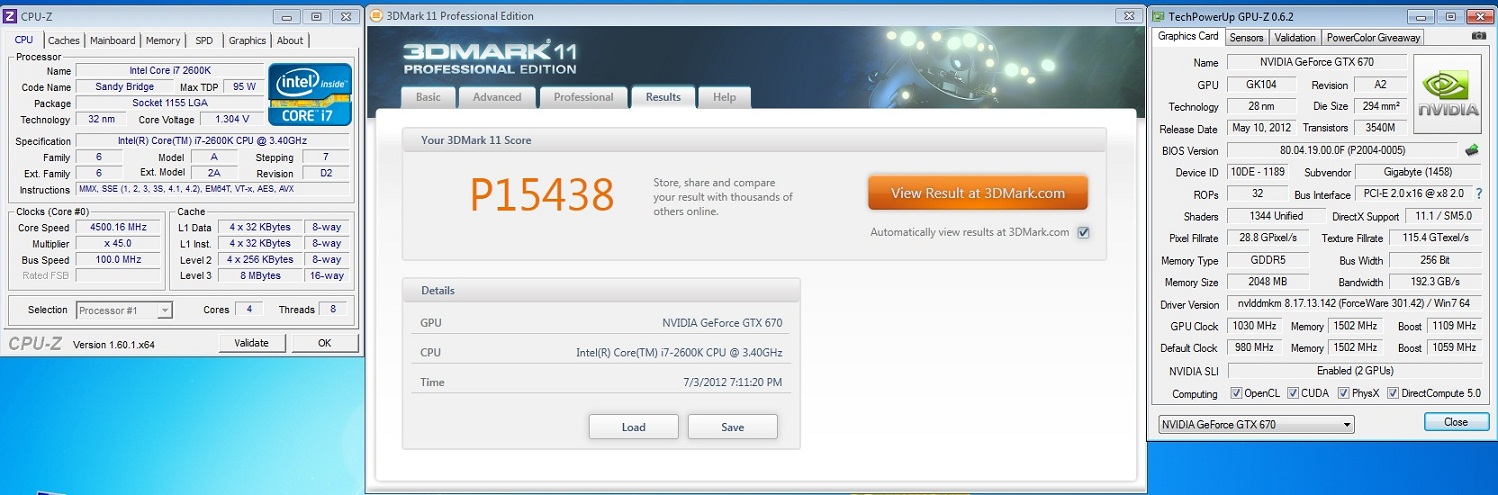This screenshot has height=495, width=1498.
Task: Open the PowerColor Giveaway tab
Action: click(x=1373, y=37)
